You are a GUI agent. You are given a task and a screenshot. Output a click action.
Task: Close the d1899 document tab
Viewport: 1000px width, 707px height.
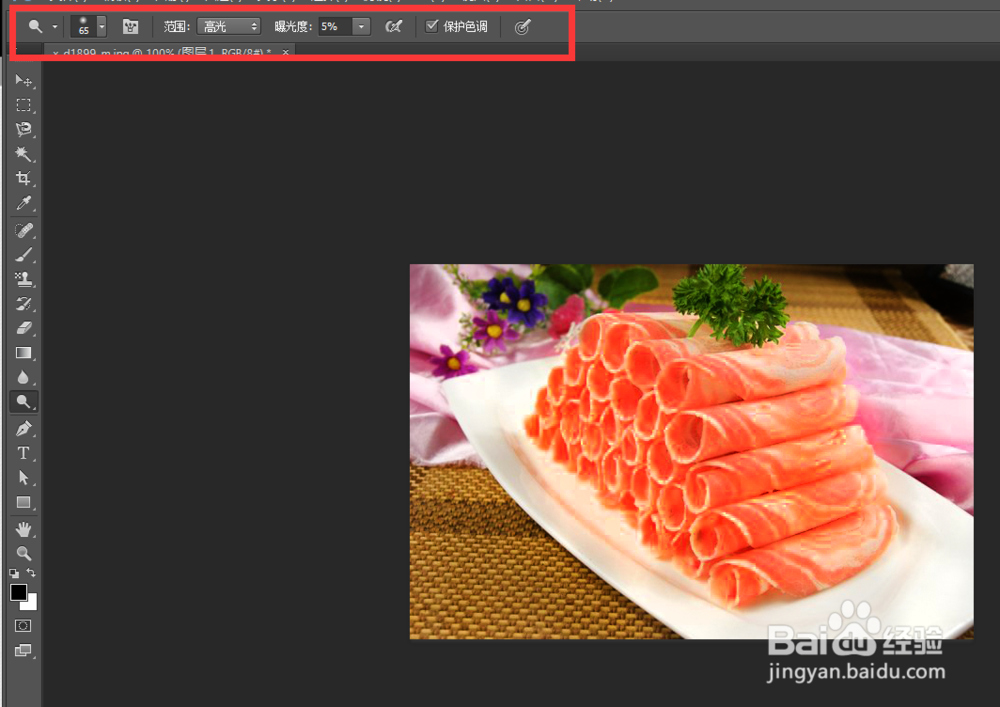tap(286, 52)
